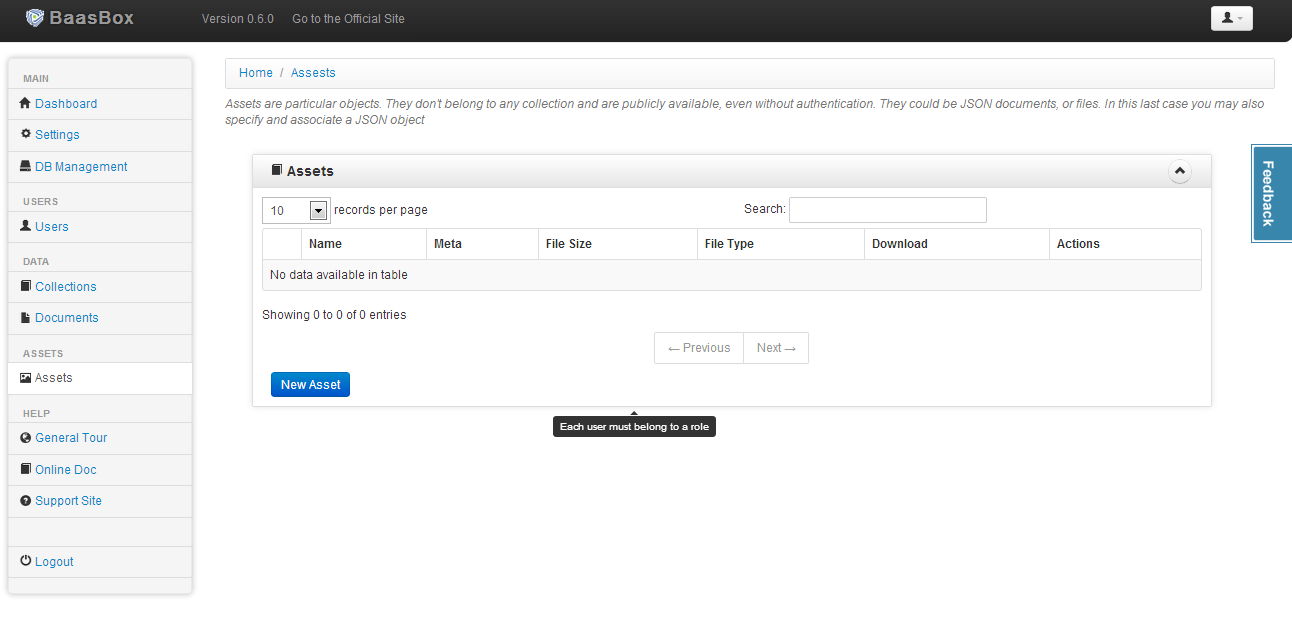Screen dimensions: 1292x632
Task: Sort table by File Type column
Action: [781, 244]
